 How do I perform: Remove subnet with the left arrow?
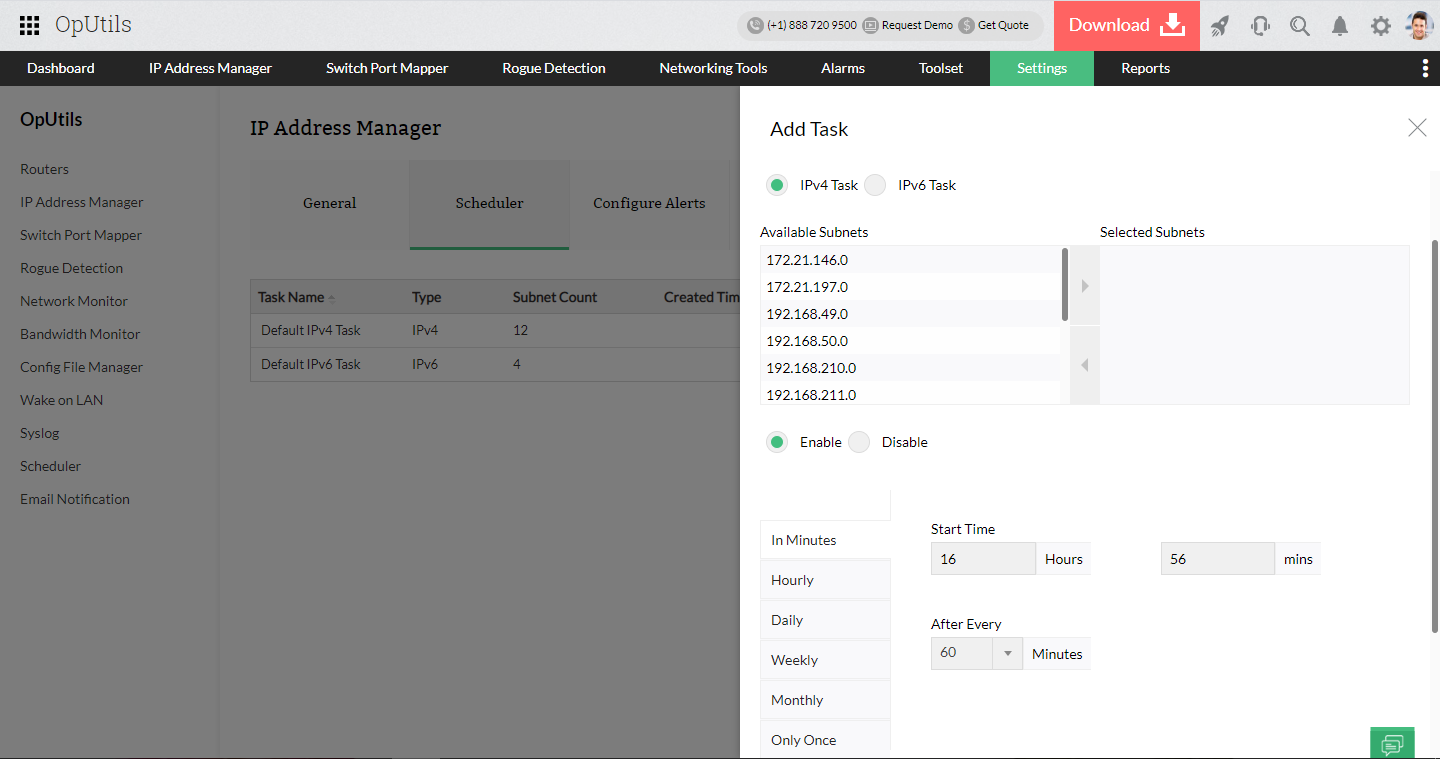click(x=1085, y=366)
